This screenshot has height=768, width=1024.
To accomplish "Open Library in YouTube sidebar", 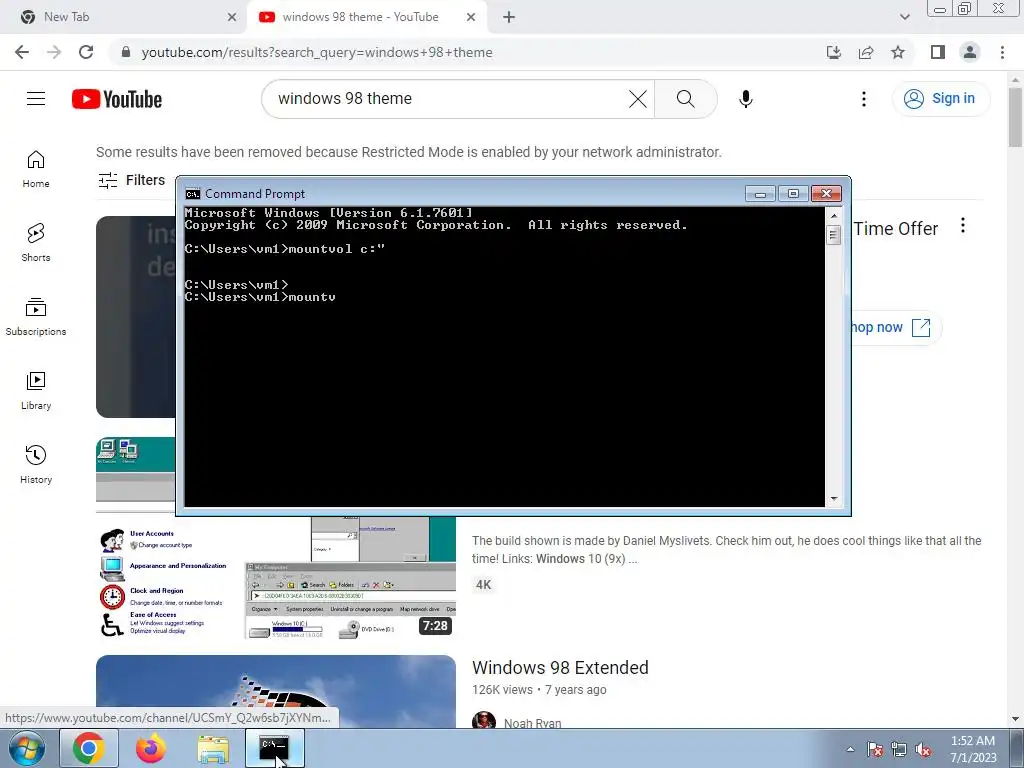I will click(x=36, y=391).
